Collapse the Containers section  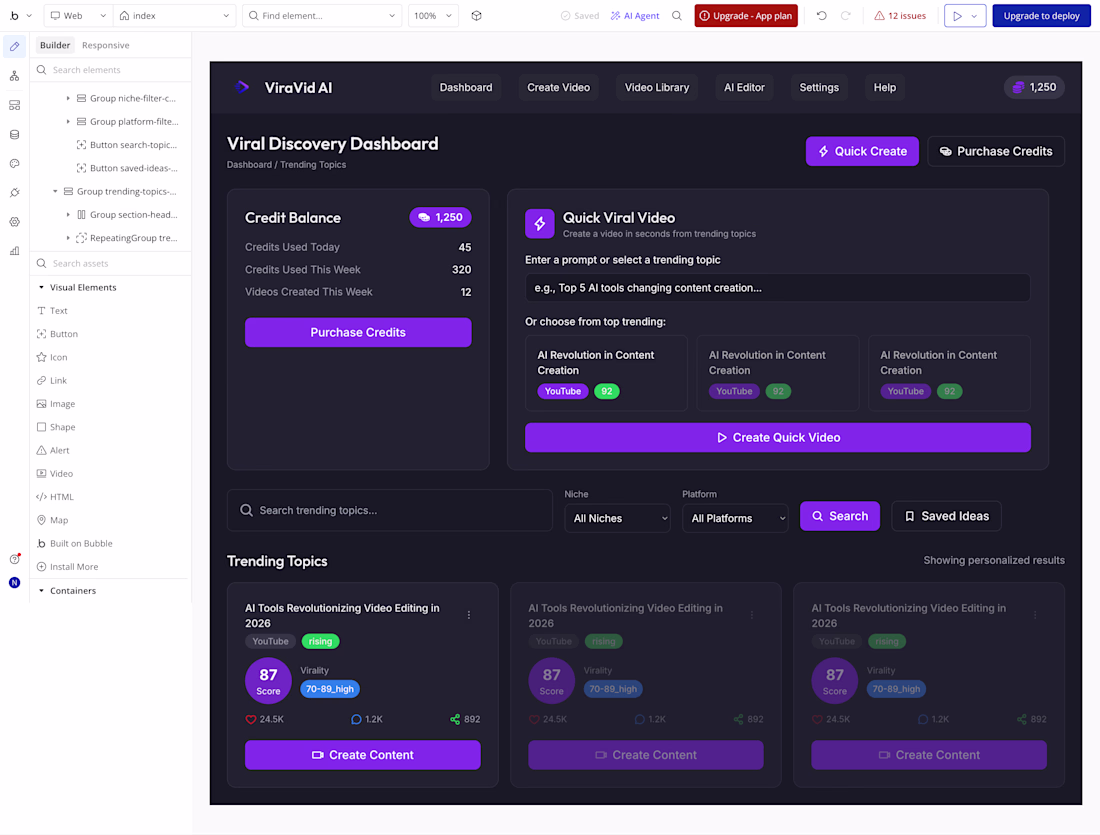click(x=41, y=590)
